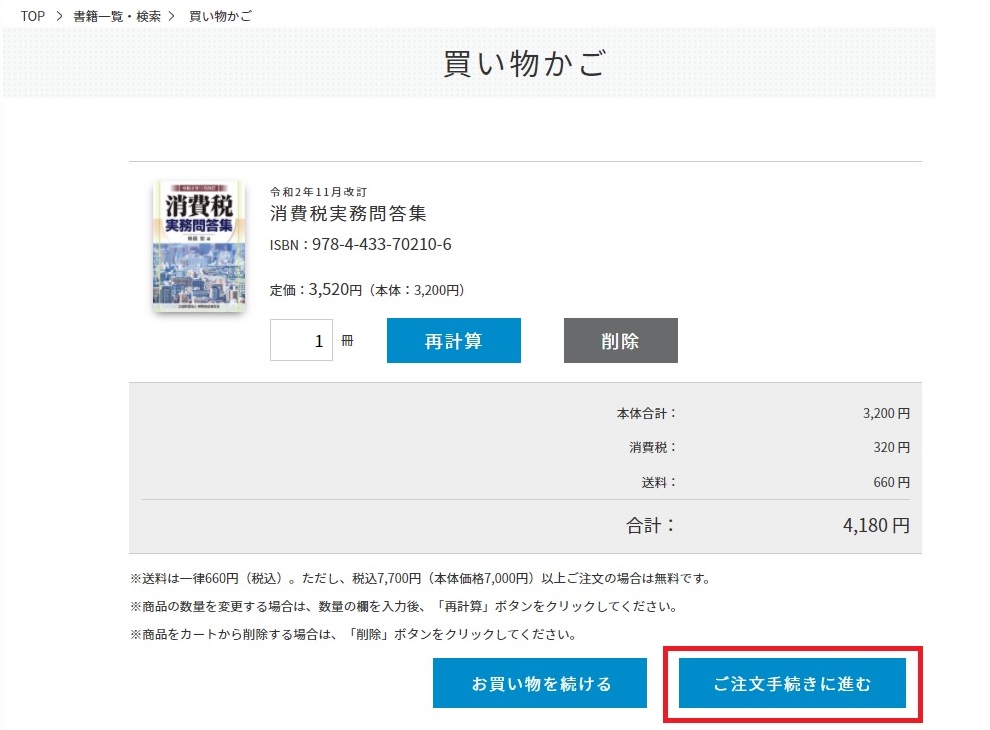Screen dimensions: 990x730
Task: Click the 買い物かご breadcrumb item
Action: [220, 17]
